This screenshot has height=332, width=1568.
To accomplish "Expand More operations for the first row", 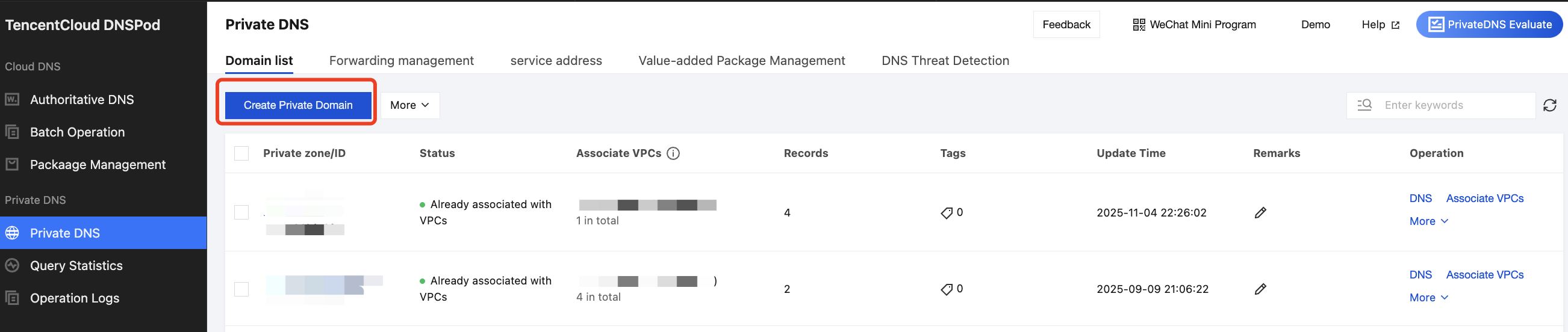I will point(1428,221).
